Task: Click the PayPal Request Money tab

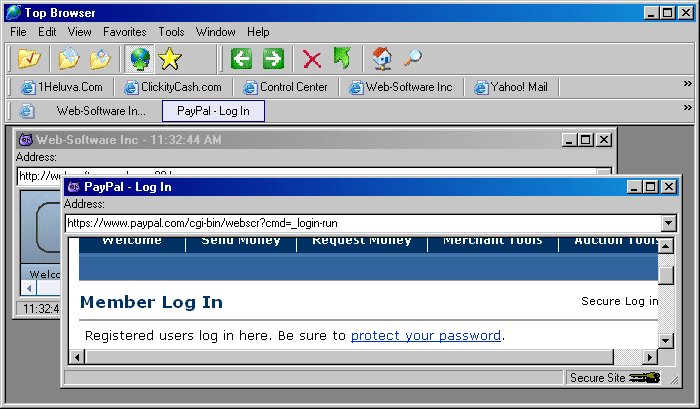Action: [362, 242]
